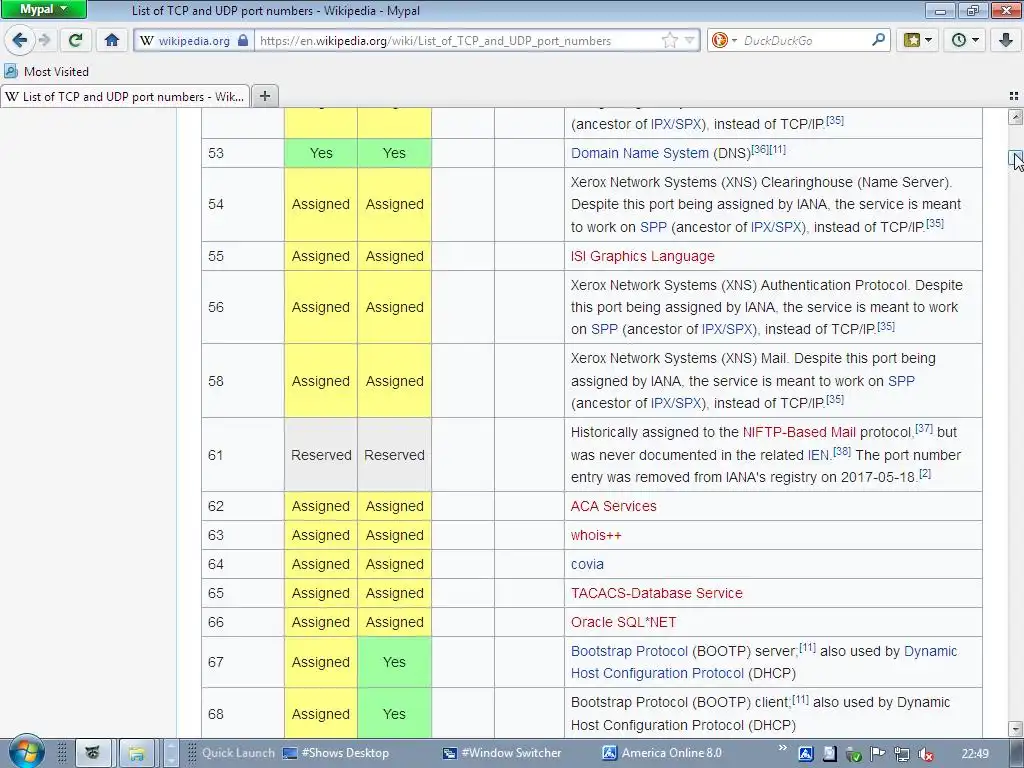Screen dimensions: 1024x768
Task: Click port number 66 cell
Action: click(x=242, y=622)
